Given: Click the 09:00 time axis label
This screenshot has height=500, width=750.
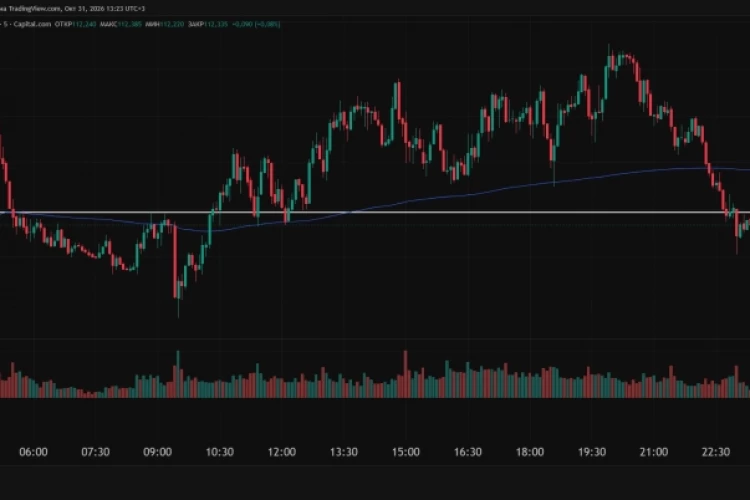Looking at the screenshot, I should tap(157, 452).
